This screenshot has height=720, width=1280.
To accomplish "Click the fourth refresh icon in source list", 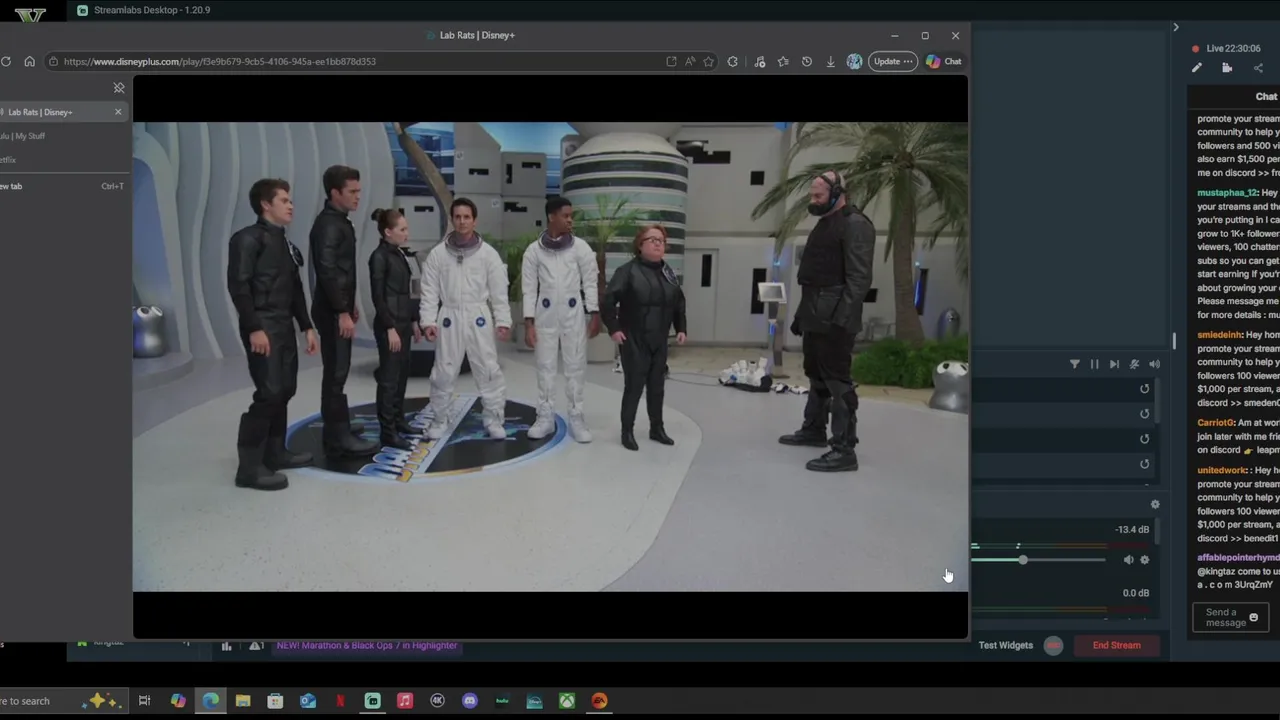I will tap(1145, 464).
